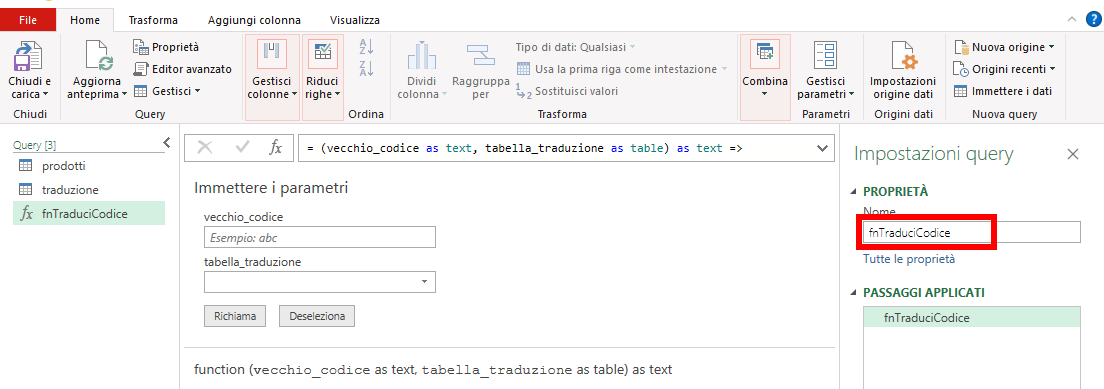Close the Impostazioni query pane
Image resolution: width=1104 pixels, height=389 pixels.
click(x=1073, y=154)
